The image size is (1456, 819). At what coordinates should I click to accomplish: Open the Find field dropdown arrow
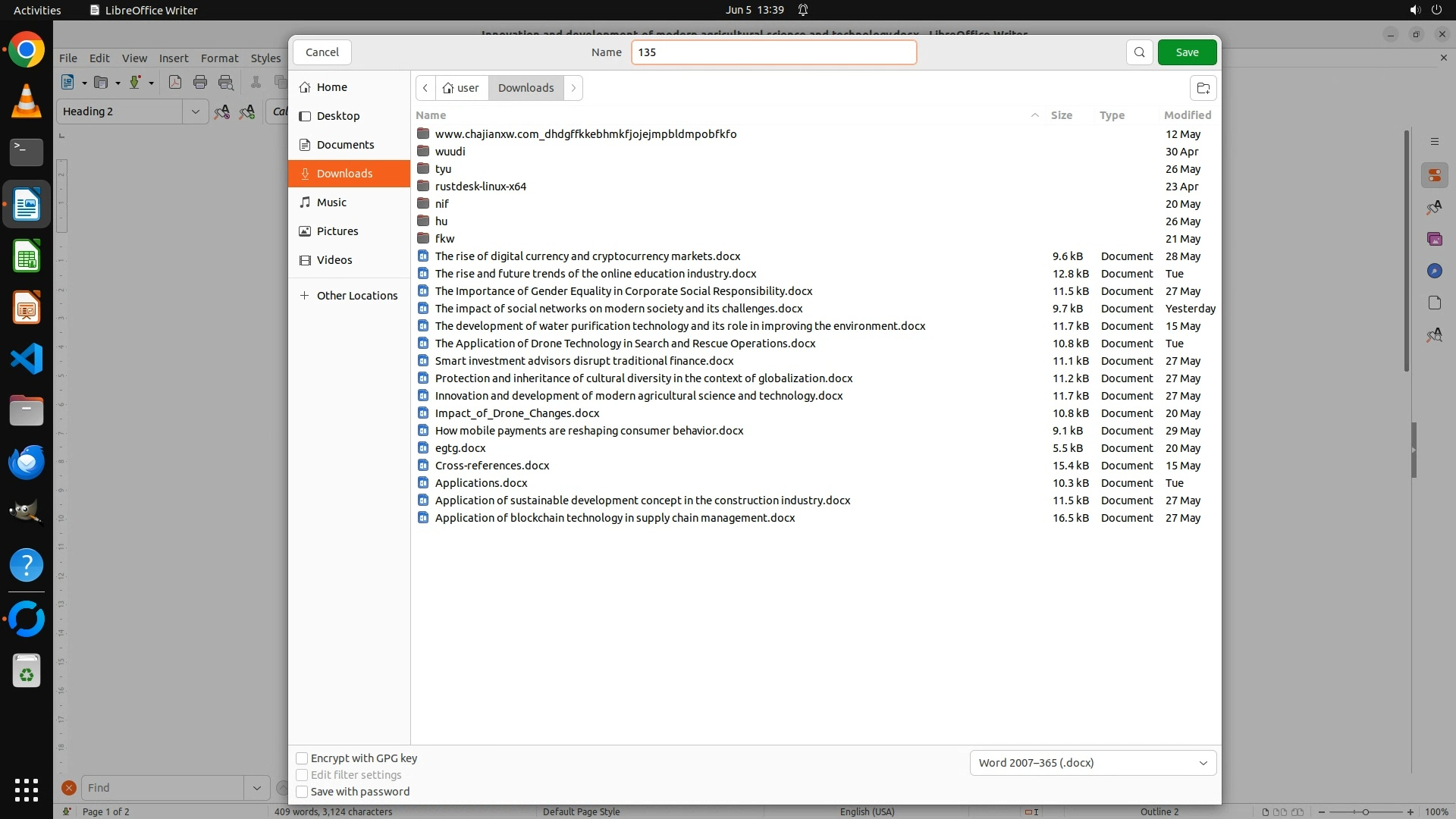tap(256, 788)
